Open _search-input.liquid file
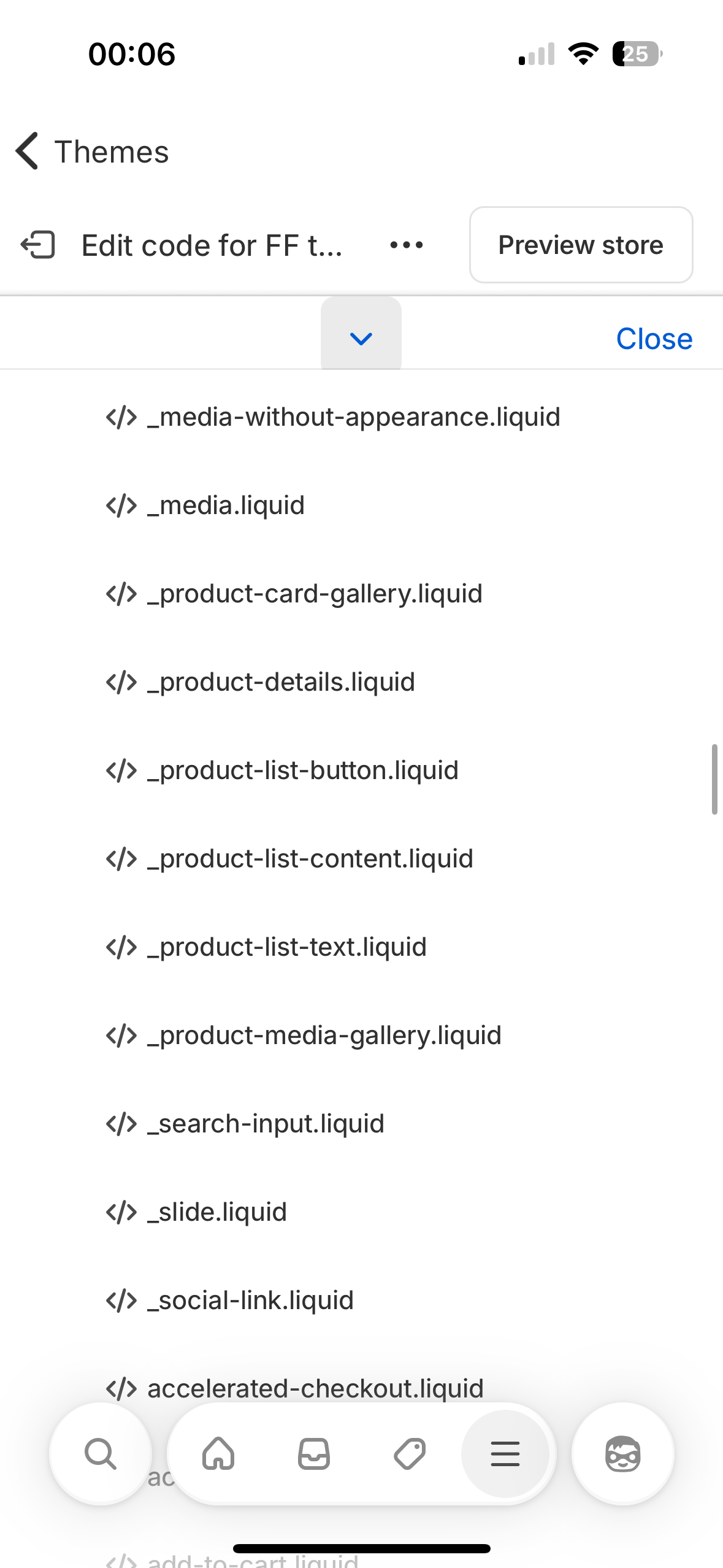Image resolution: width=723 pixels, height=1568 pixels. (266, 1124)
